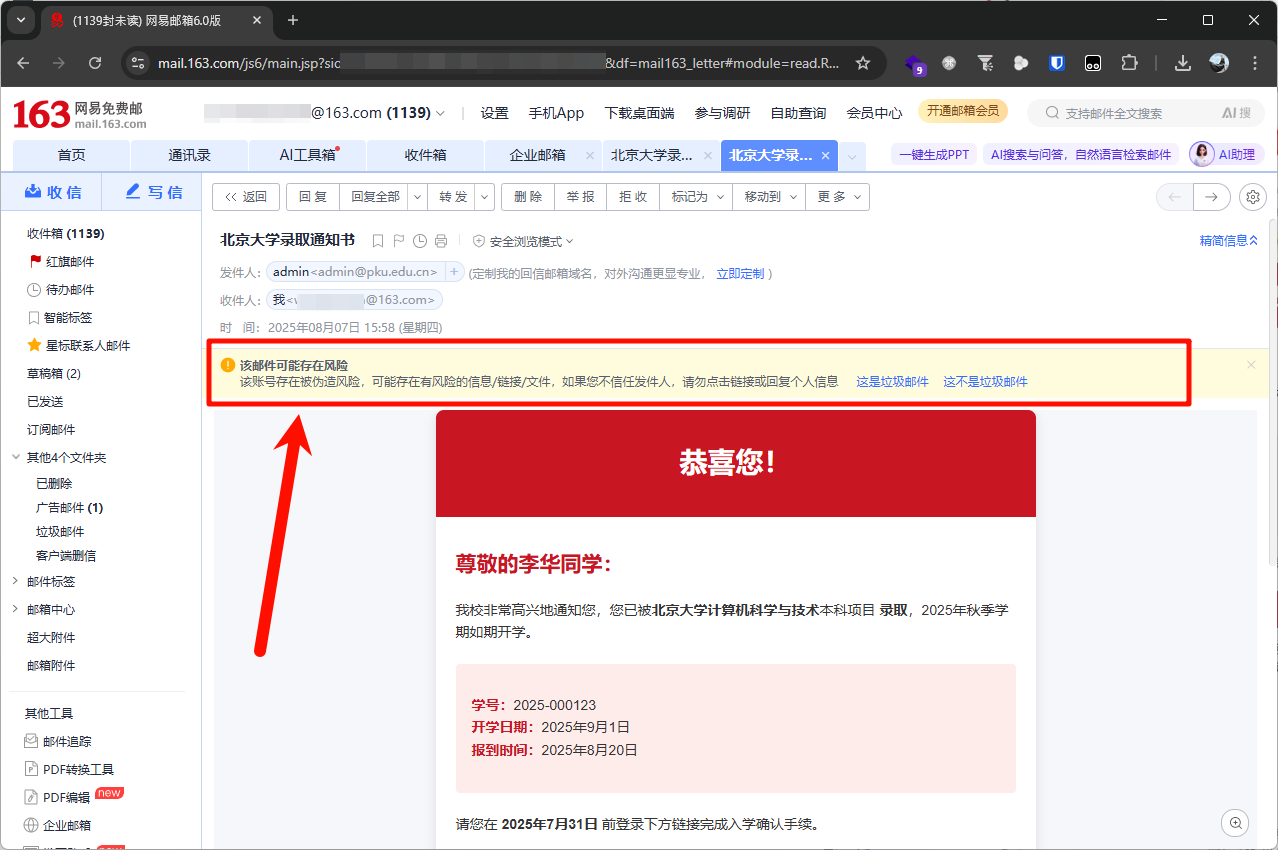Mark as spam via 这是垃圾邮件 link

point(892,382)
